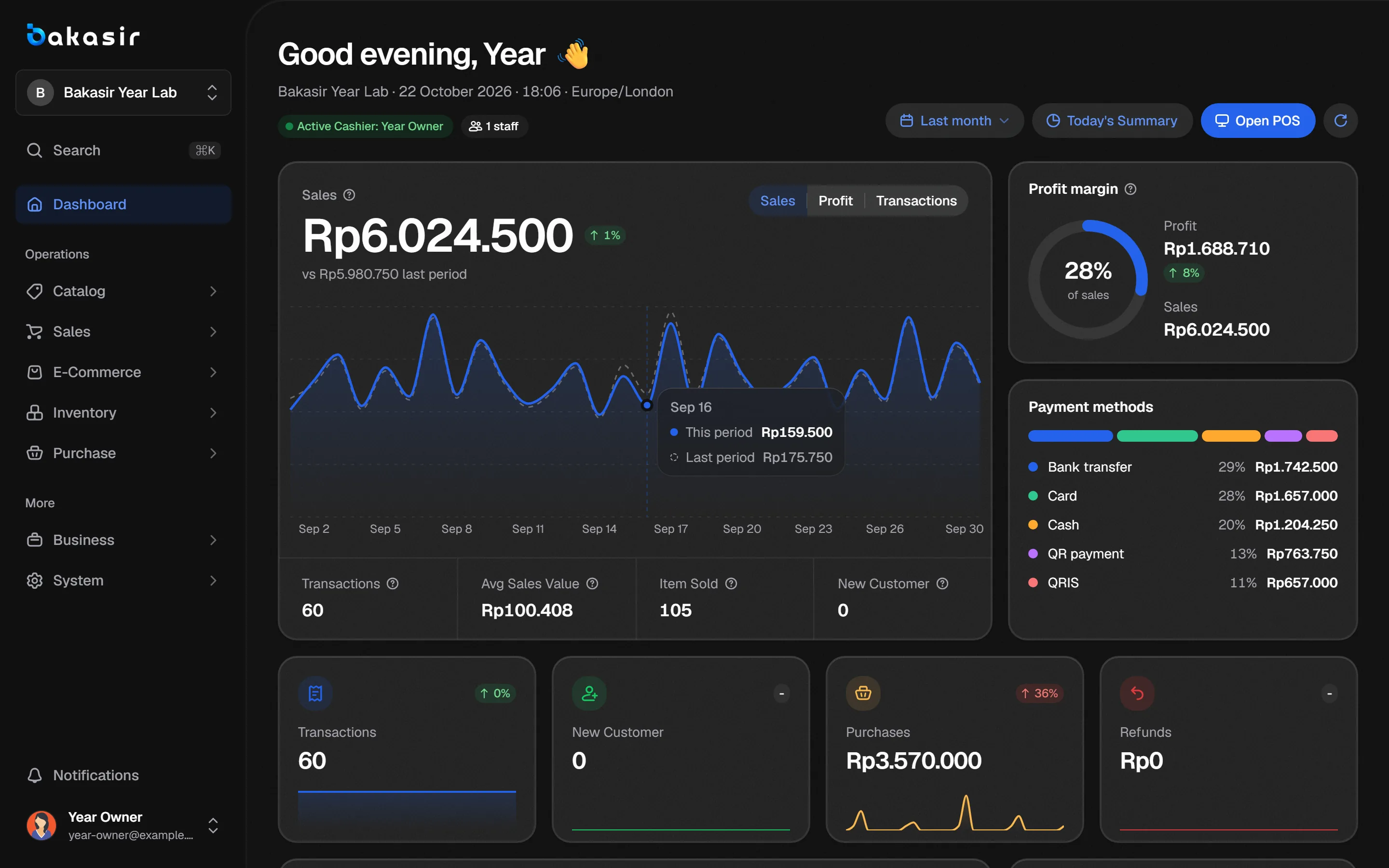Click the basket icon on Purchases card
This screenshot has height=868, width=1389.
[x=863, y=693]
